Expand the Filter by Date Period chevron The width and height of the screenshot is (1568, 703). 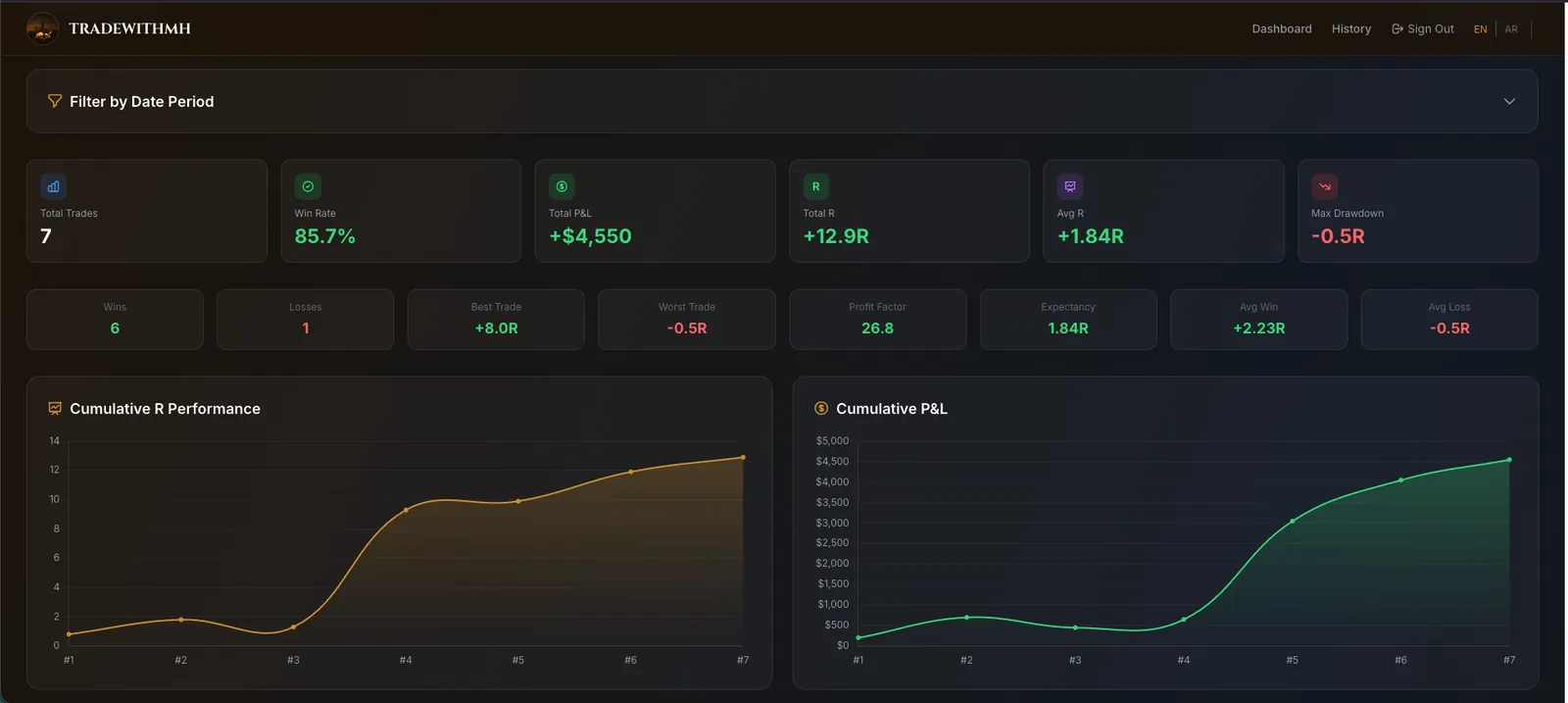tap(1509, 101)
